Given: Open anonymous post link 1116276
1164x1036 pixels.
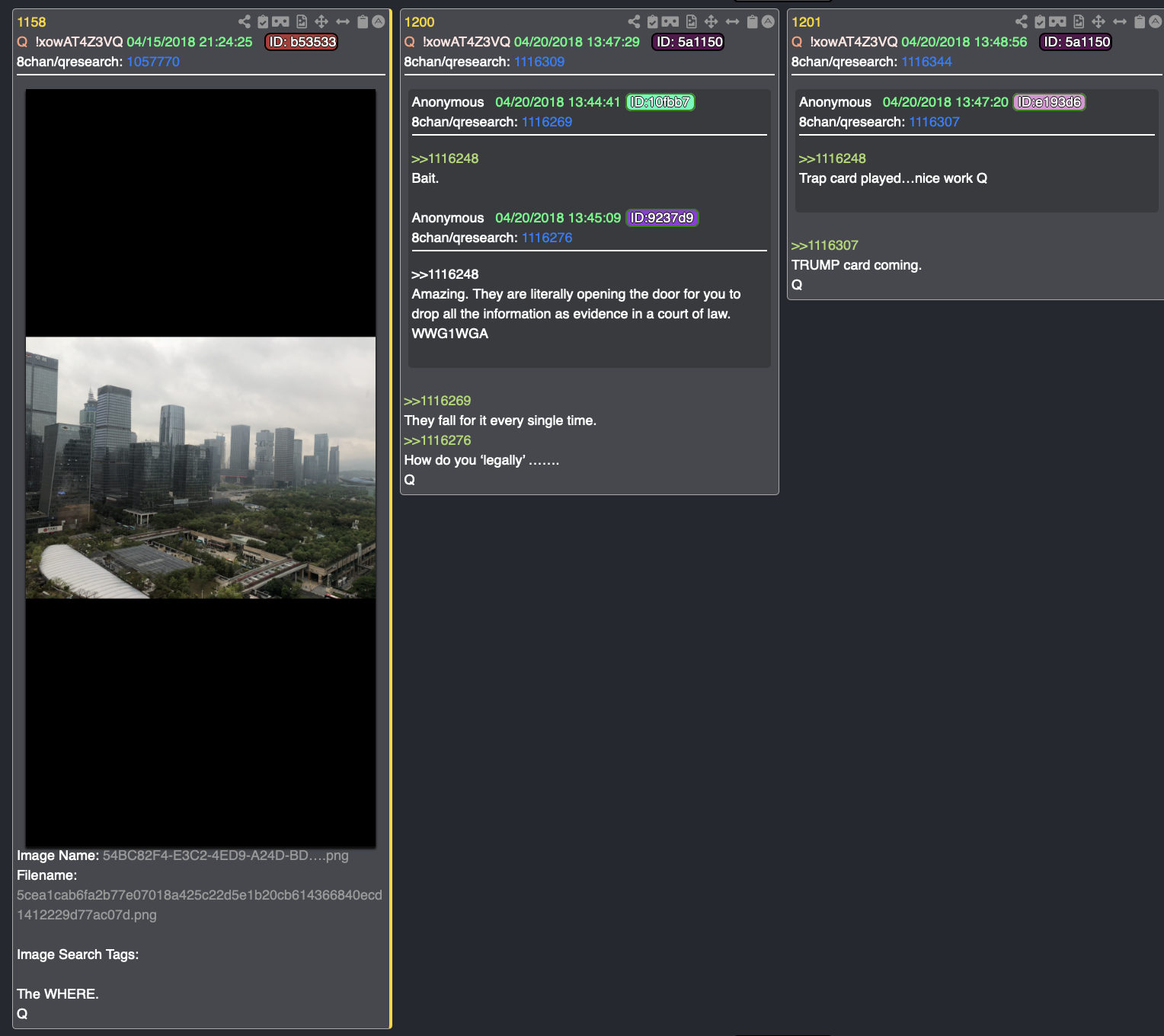Looking at the screenshot, I should [x=547, y=238].
